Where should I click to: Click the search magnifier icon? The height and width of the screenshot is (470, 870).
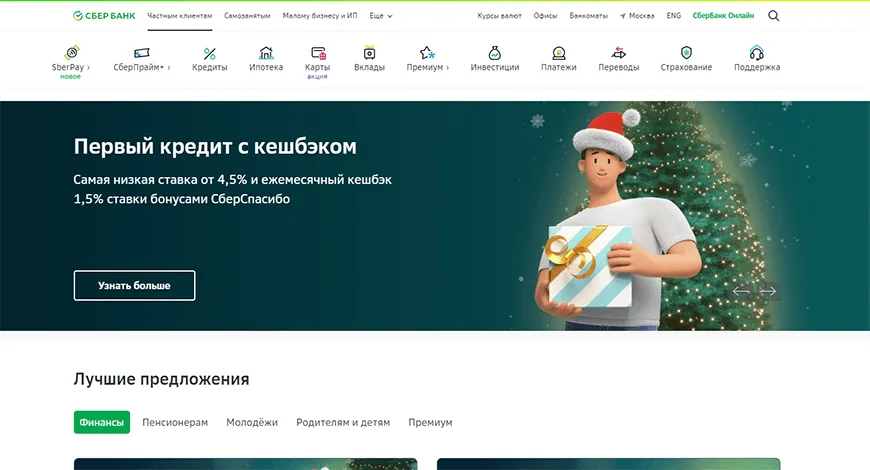coord(773,16)
